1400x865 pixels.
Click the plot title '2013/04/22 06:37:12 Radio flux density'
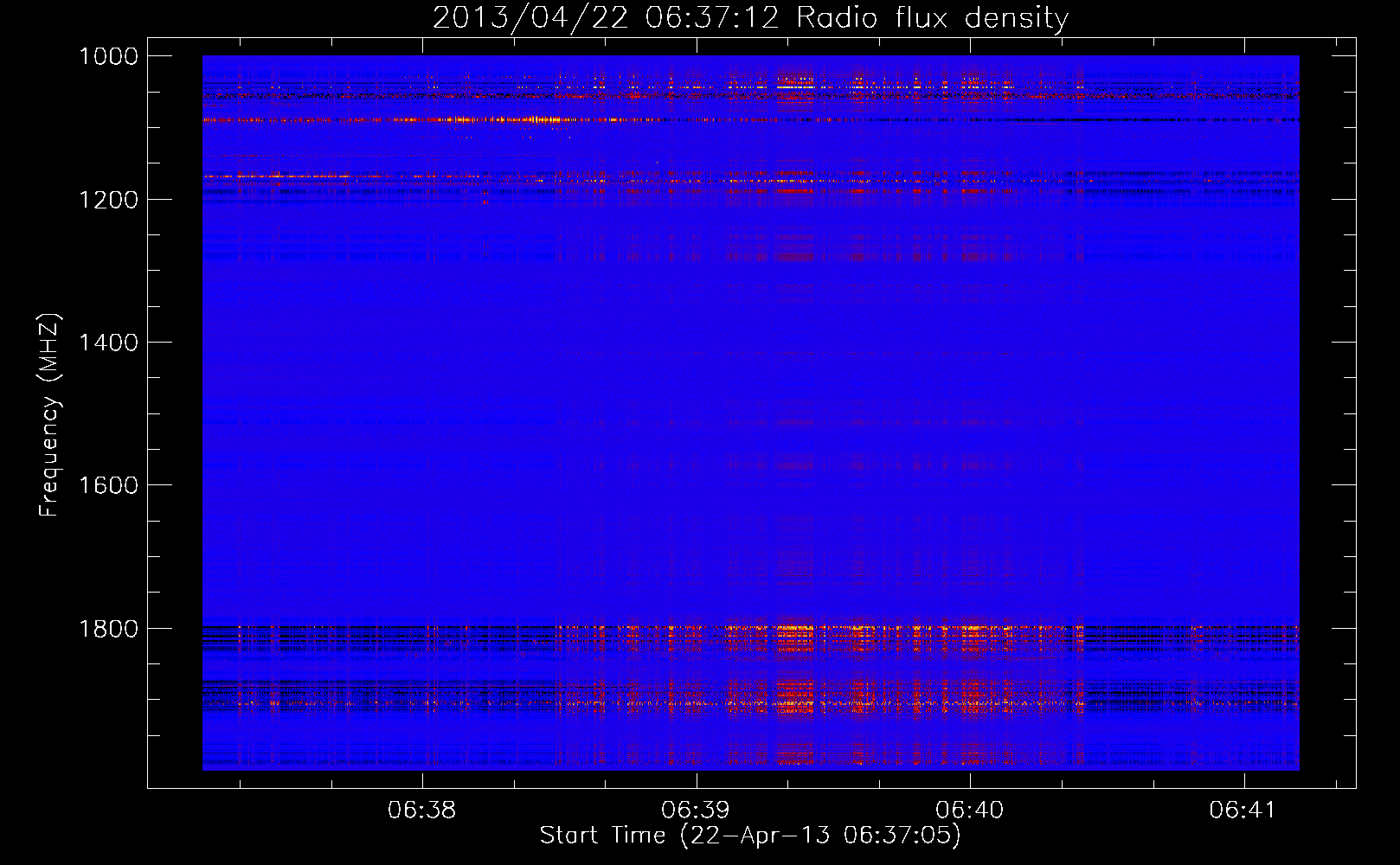click(750, 18)
